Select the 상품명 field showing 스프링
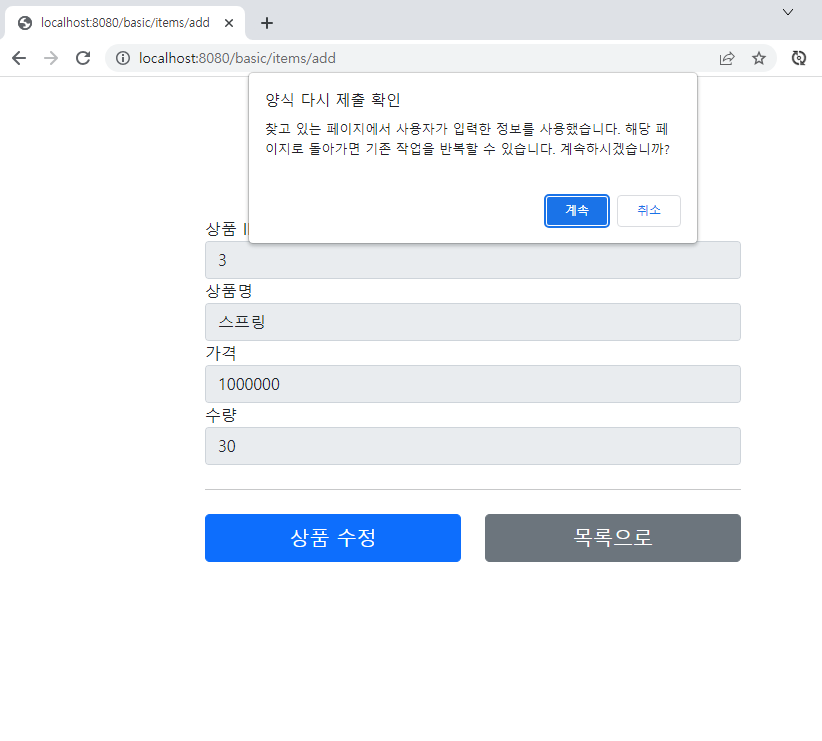The height and width of the screenshot is (741, 822). [x=472, y=322]
